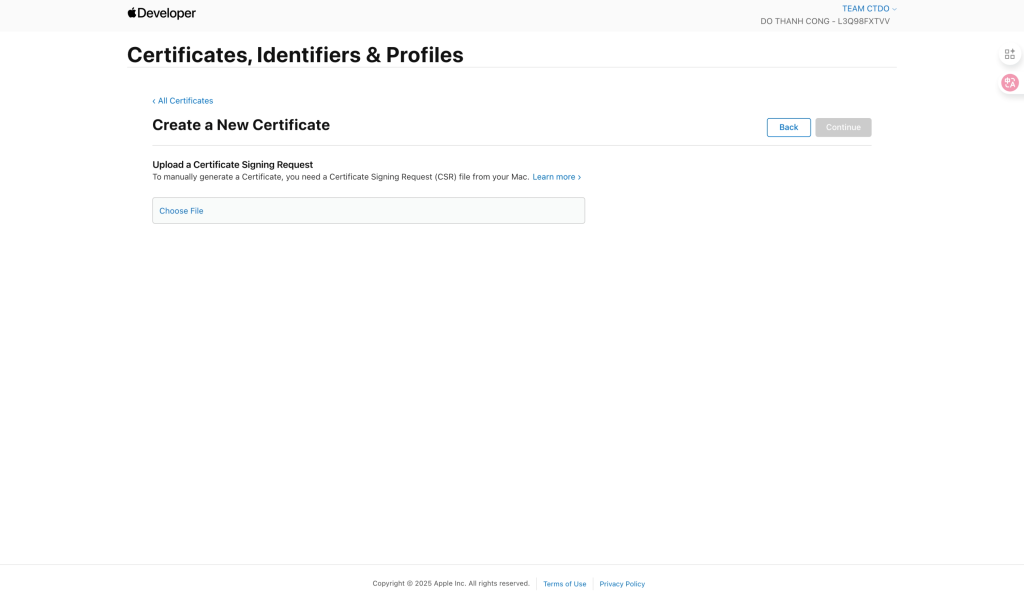Screen dimensions: 1024x609
Task: Click the arrow after Learn more
Action: click(579, 177)
